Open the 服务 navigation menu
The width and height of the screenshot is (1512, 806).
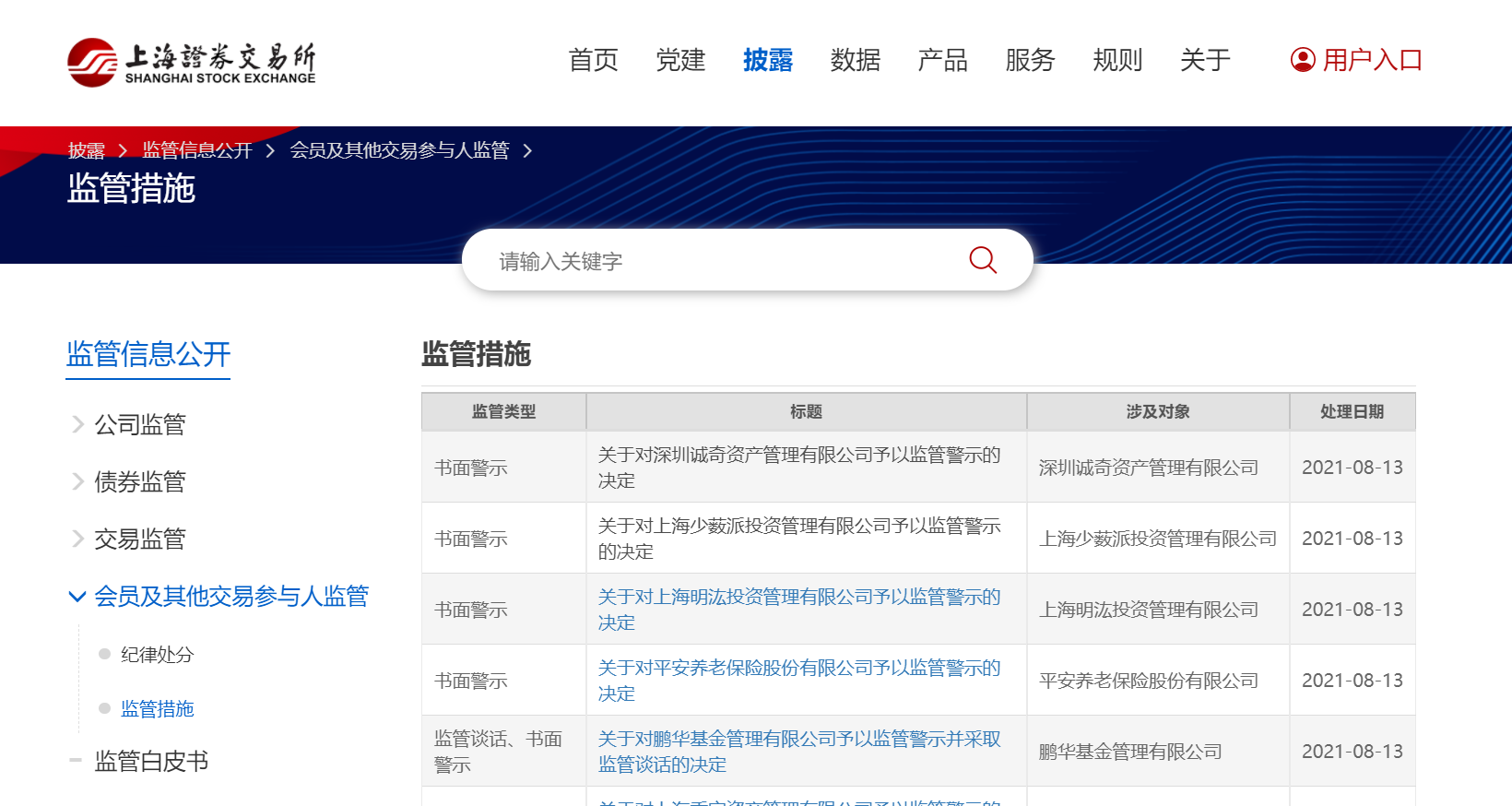[1030, 60]
